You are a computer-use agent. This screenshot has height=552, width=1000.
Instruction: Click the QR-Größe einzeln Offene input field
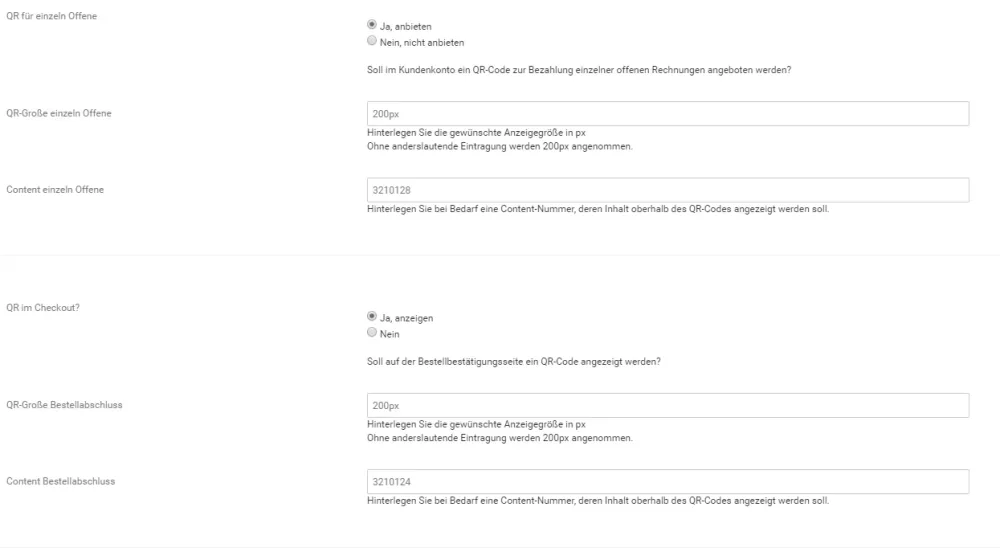coord(668,113)
